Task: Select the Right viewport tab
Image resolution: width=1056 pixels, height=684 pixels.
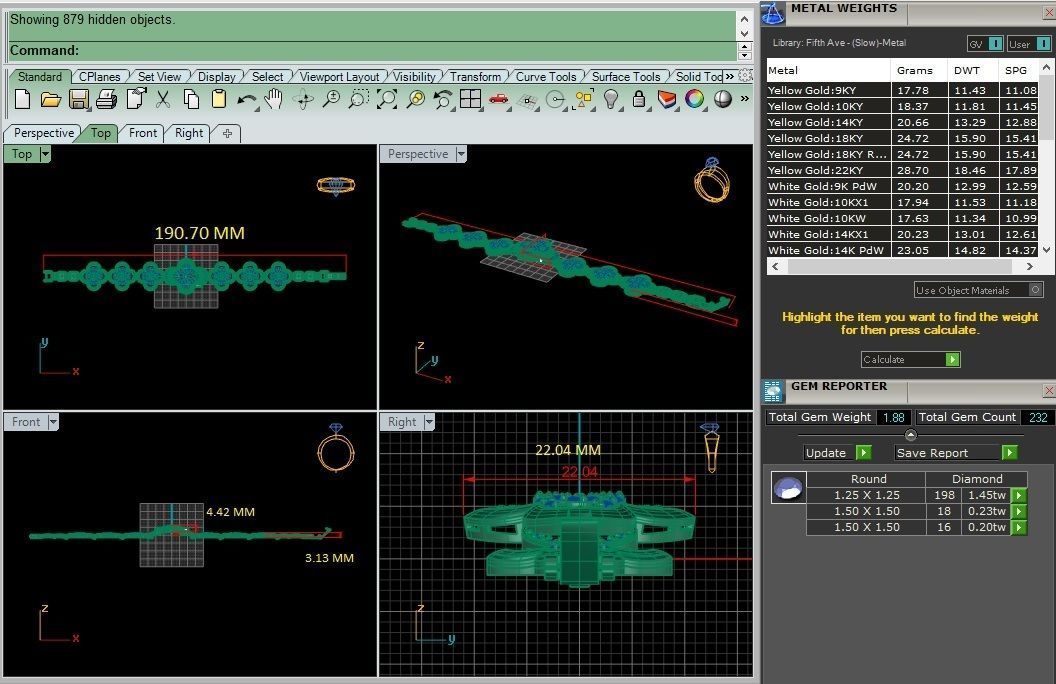Action: (189, 133)
